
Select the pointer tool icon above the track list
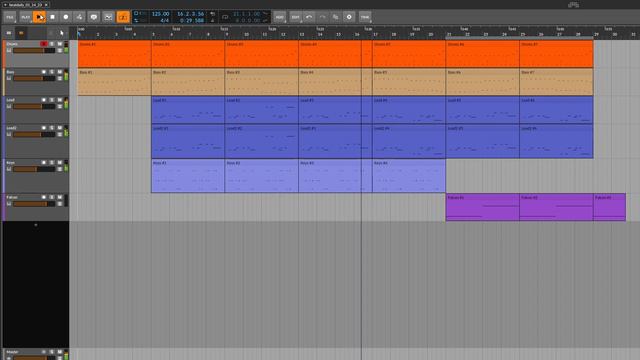click(x=62, y=33)
